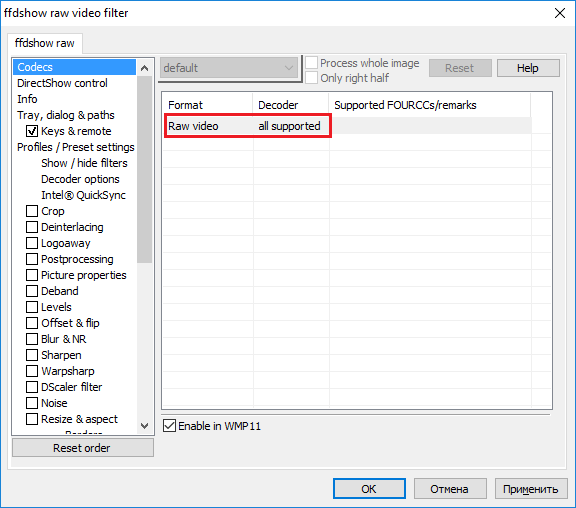Select DirectShow control in the list
The image size is (576, 508).
[62, 83]
